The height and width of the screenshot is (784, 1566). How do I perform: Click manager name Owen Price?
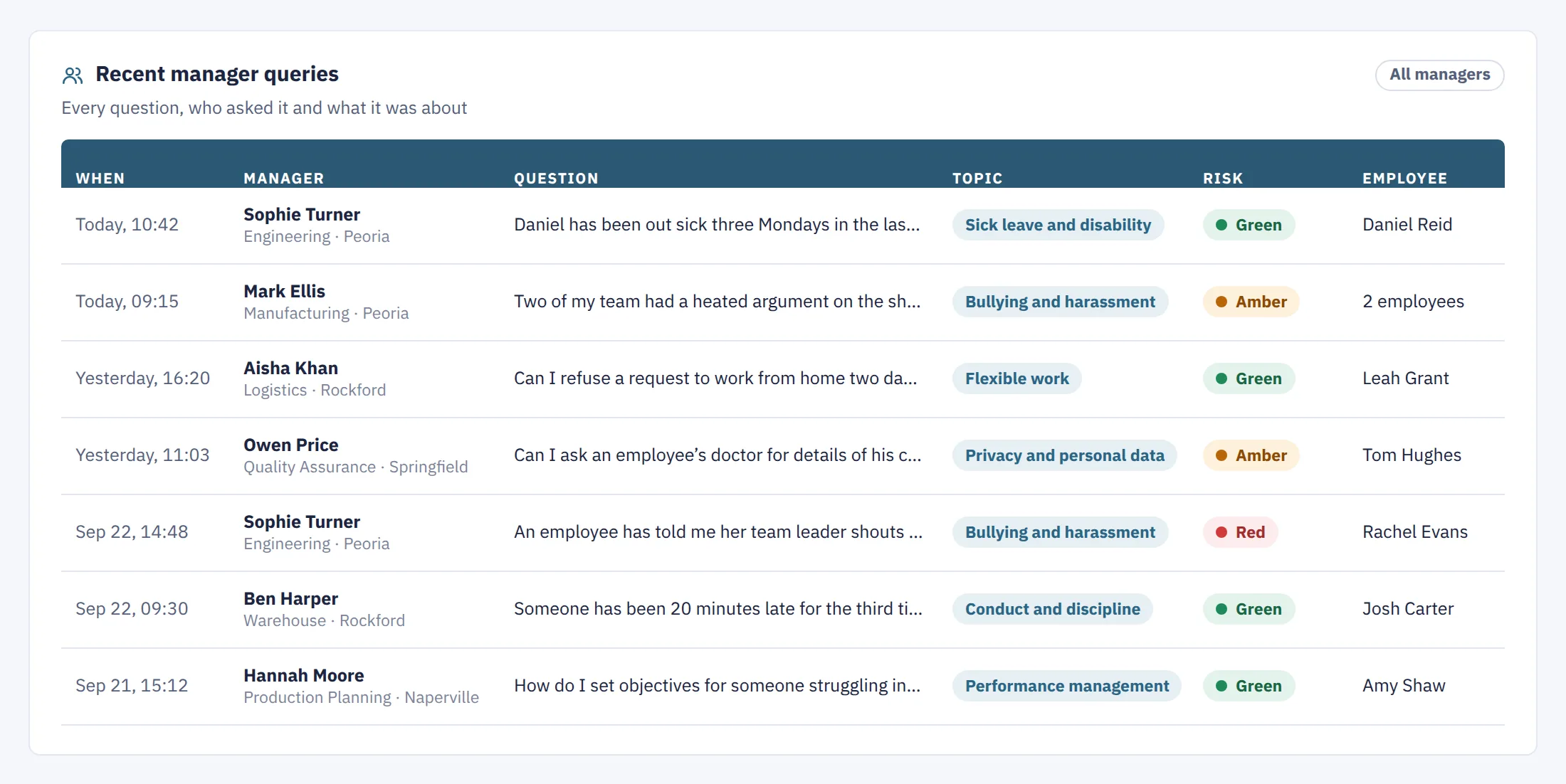coord(290,445)
